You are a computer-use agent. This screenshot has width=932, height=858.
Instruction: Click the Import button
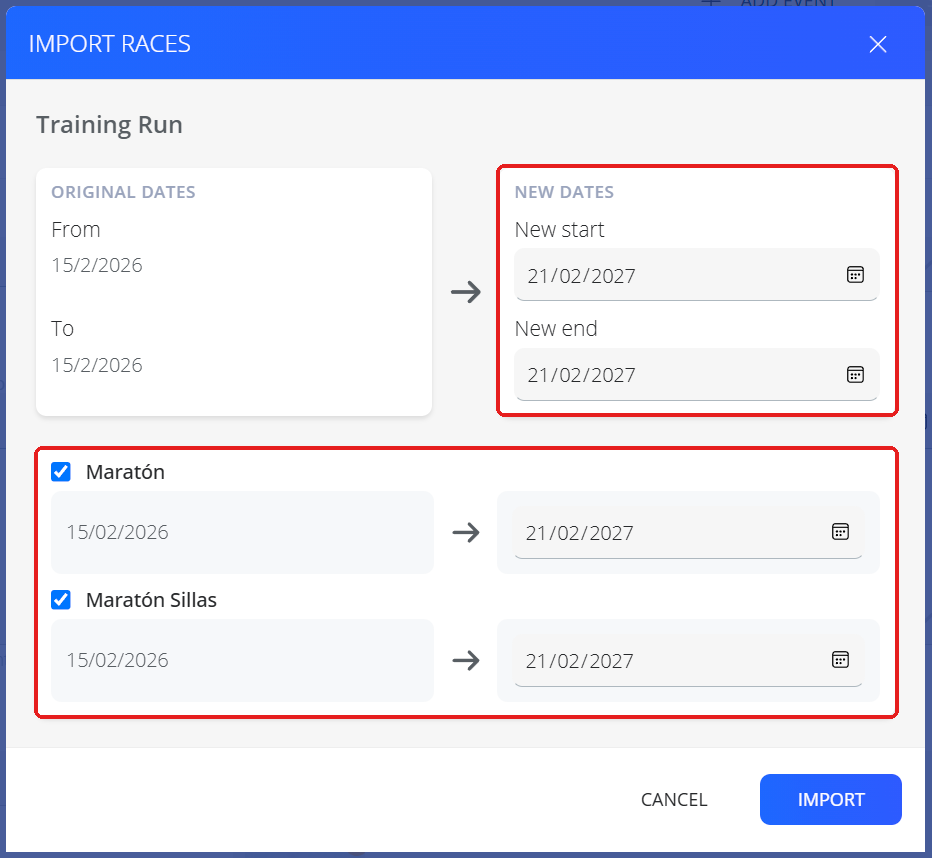click(830, 799)
